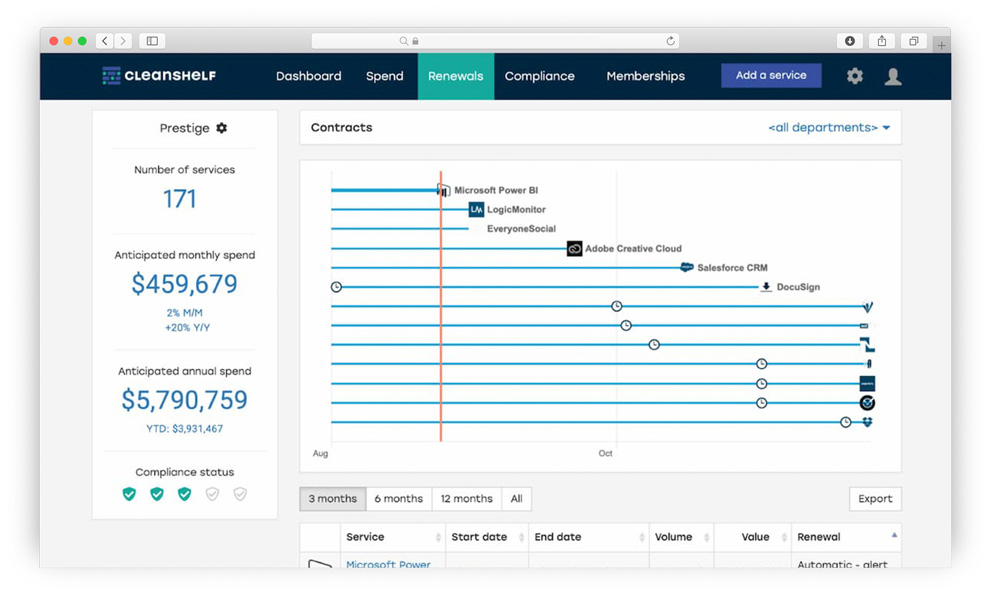Click the leftmost green compliance shield
The width and height of the screenshot is (990, 594).
(129, 494)
